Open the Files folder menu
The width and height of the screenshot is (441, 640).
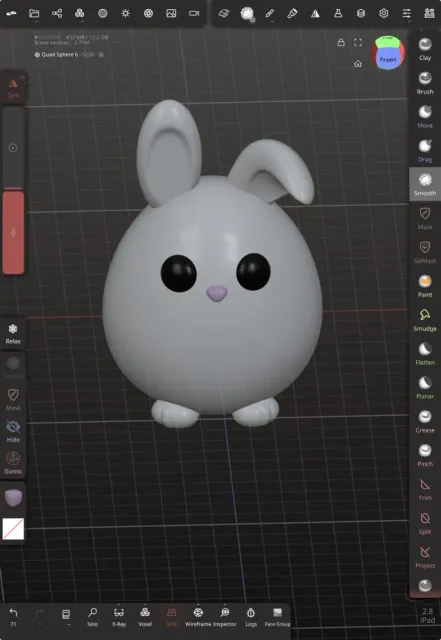[34, 13]
